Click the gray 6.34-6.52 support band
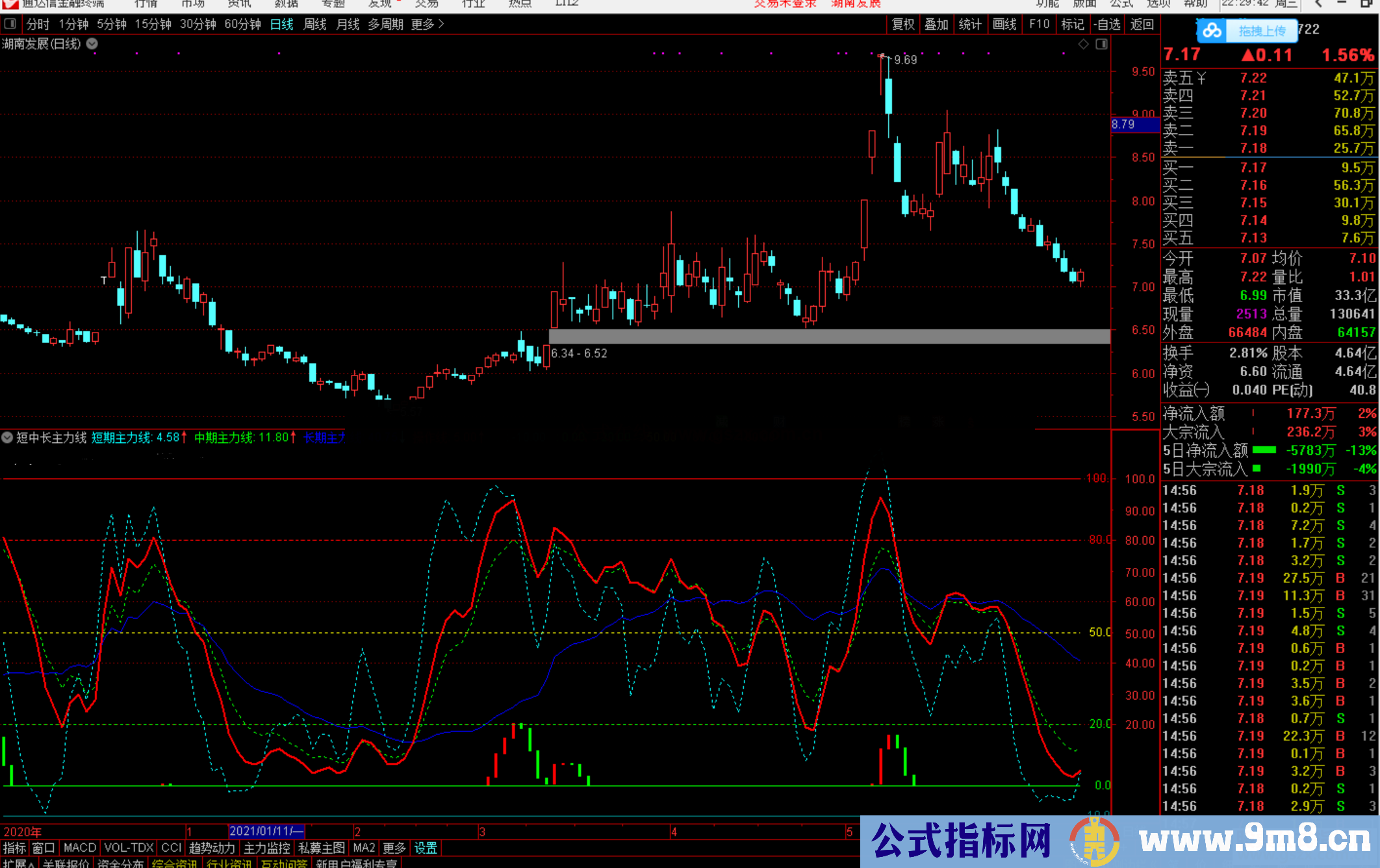The height and width of the screenshot is (868, 1380). click(829, 336)
